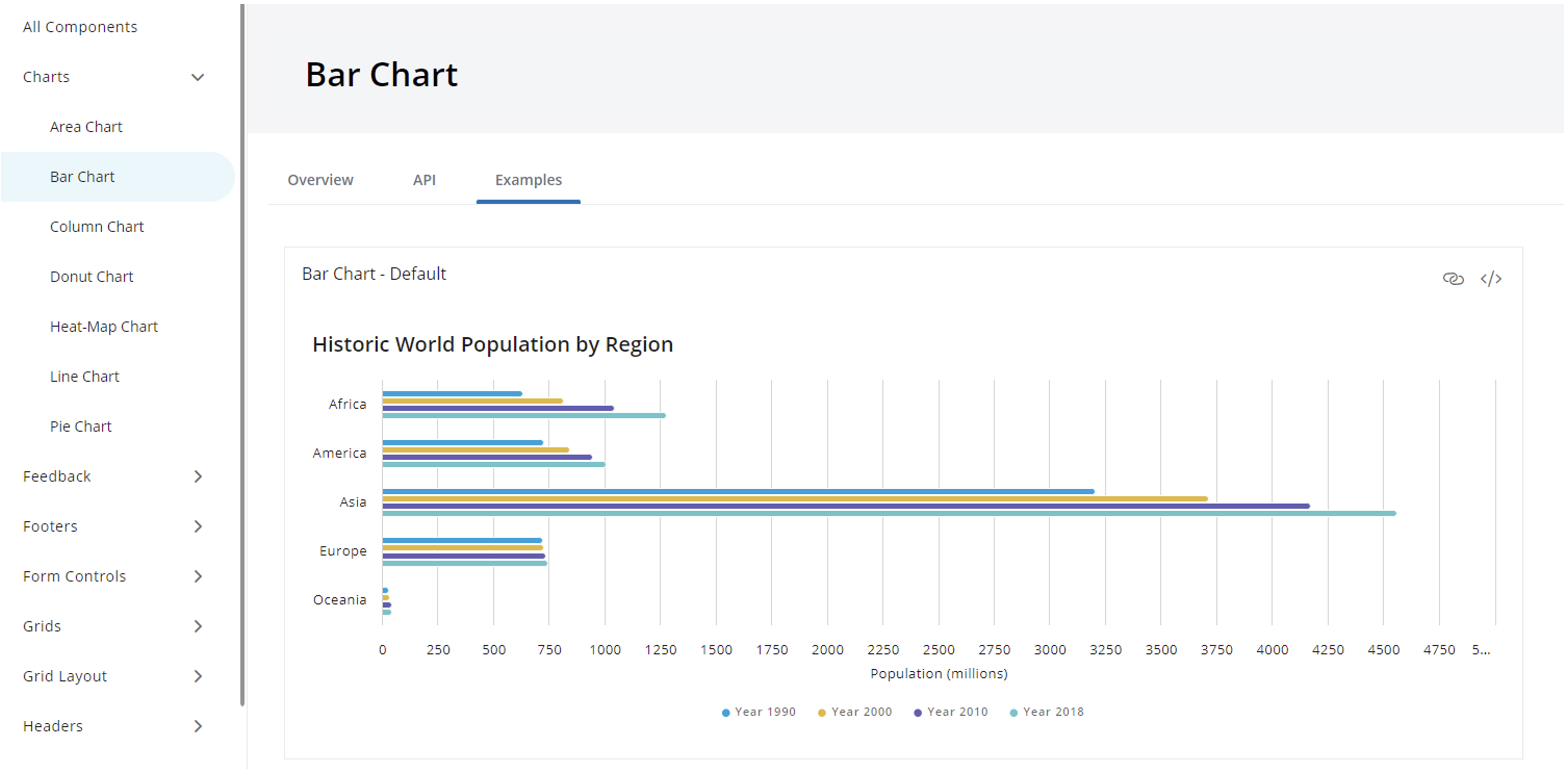This screenshot has width=1568, height=776.
Task: Expand Grid Layout chevron arrow
Action: (198, 676)
